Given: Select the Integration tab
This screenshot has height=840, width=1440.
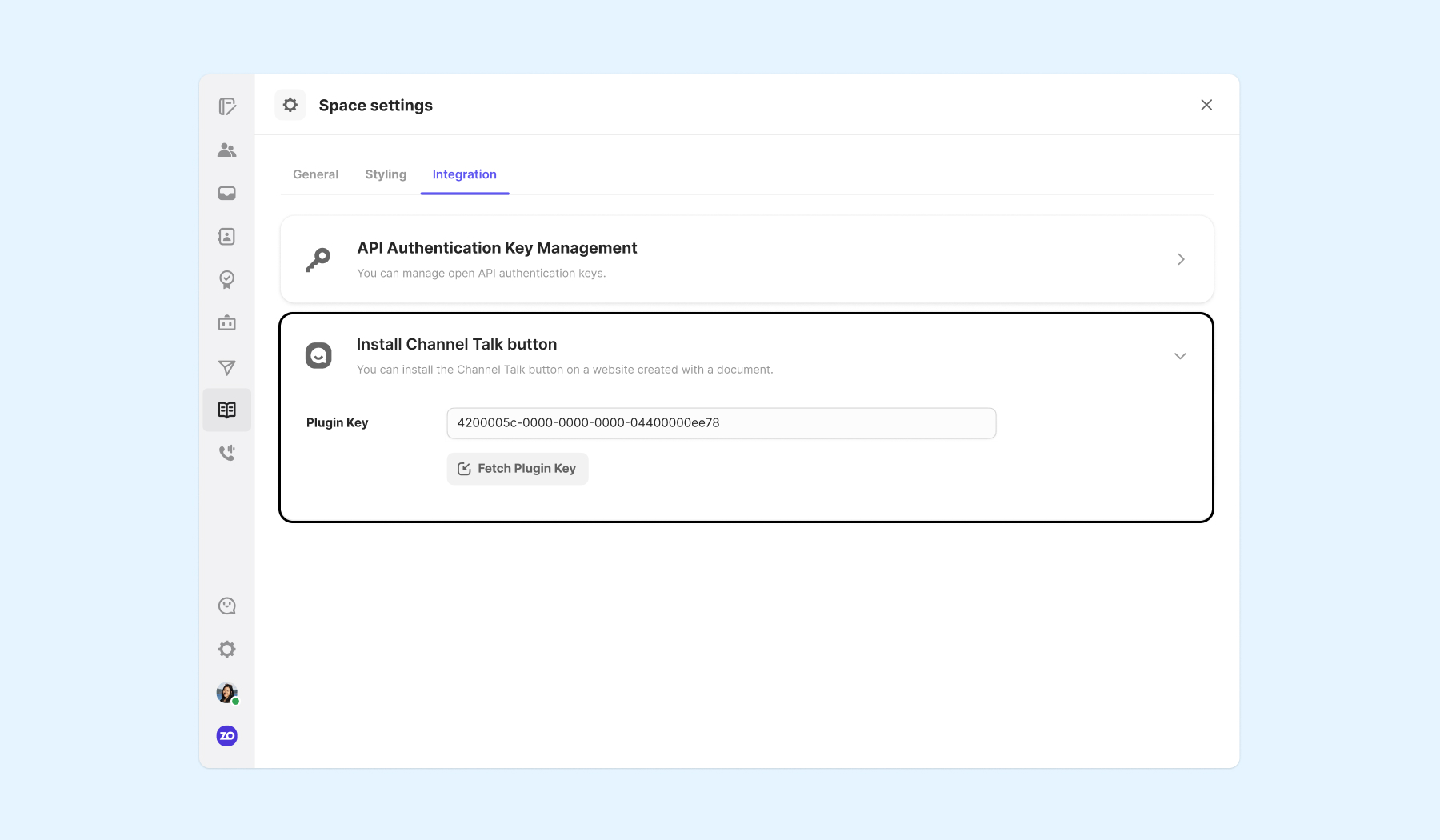Looking at the screenshot, I should [465, 174].
